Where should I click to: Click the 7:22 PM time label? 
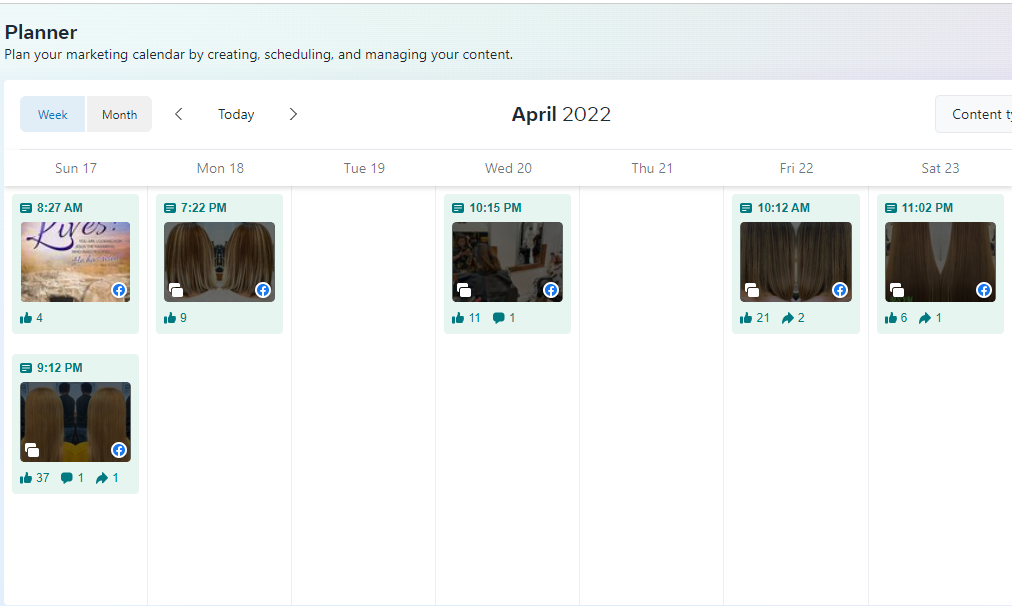point(203,208)
